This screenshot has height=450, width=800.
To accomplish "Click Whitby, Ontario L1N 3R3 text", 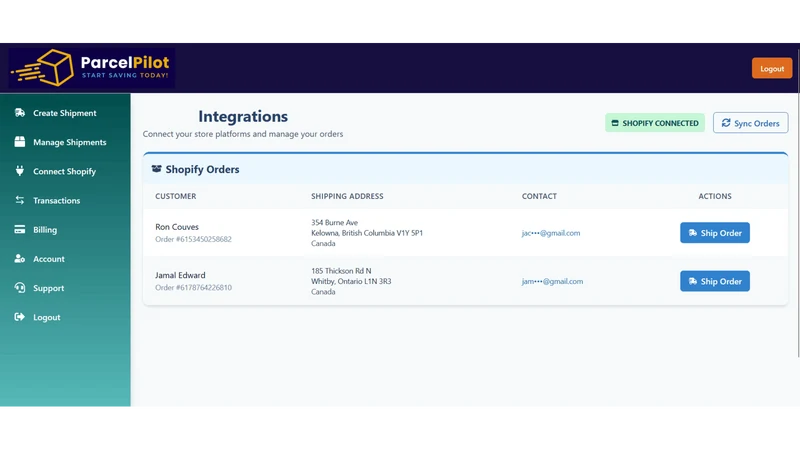I will click(351, 281).
